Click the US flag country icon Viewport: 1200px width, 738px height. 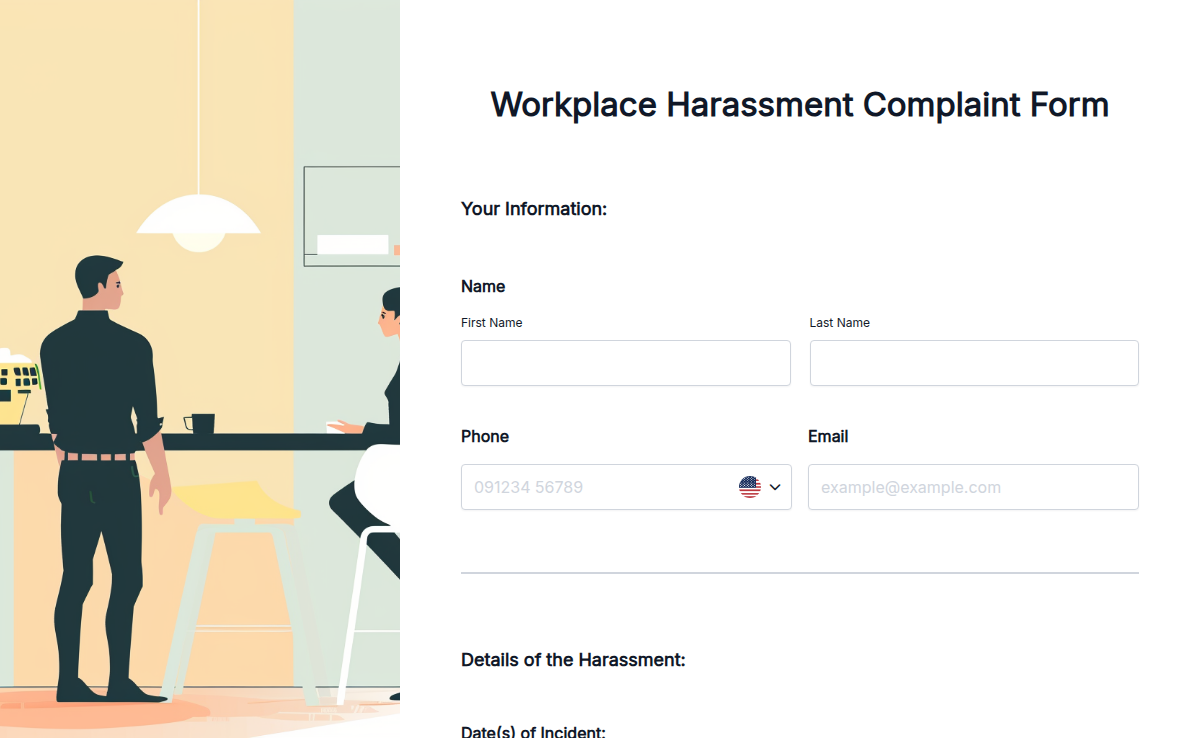[x=750, y=487]
